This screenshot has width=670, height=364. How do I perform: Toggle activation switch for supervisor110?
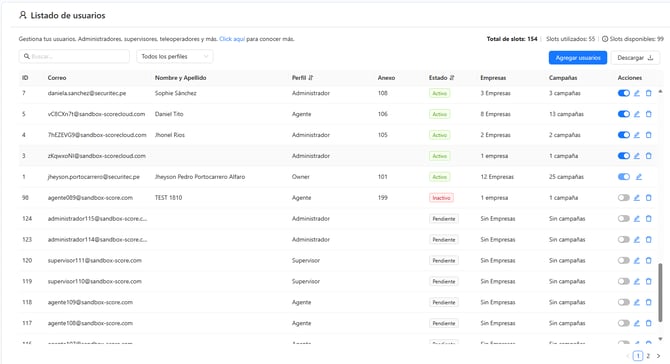(624, 282)
